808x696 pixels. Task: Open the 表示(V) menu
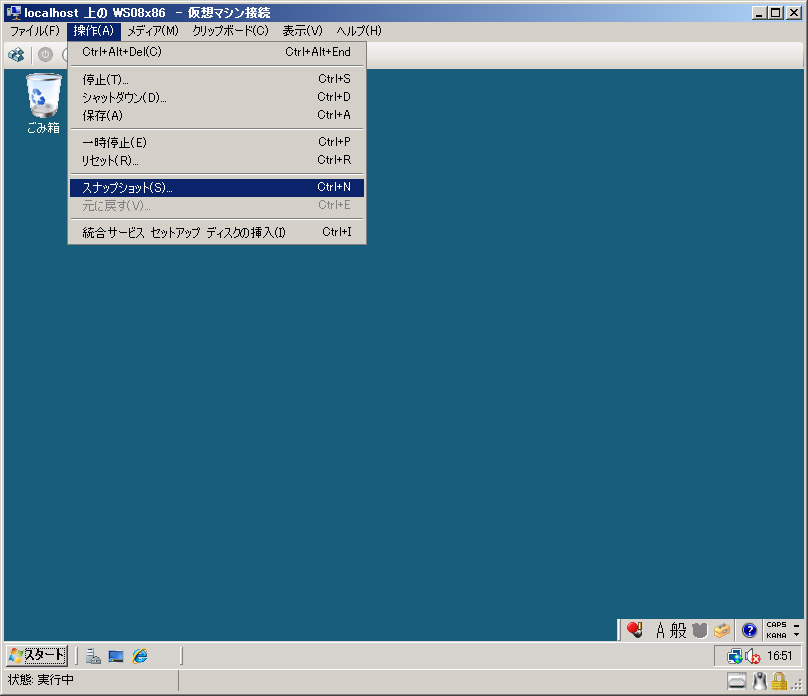[x=302, y=31]
